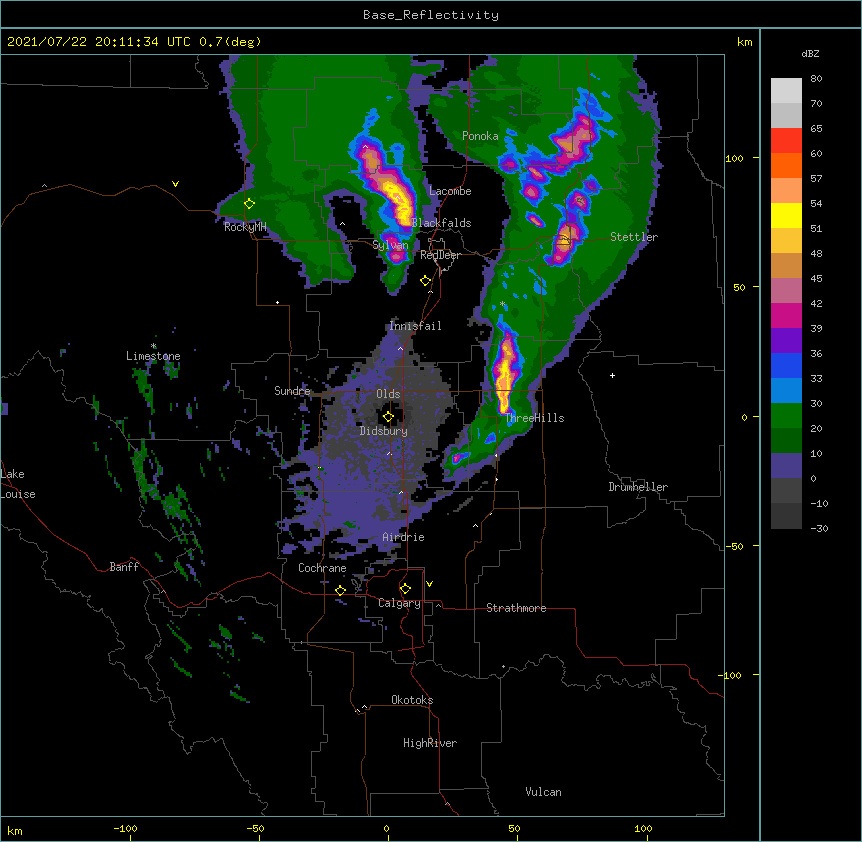Viewport: 862px width, 842px height.
Task: Select the Drumheller label
Action: pyautogui.click(x=638, y=487)
